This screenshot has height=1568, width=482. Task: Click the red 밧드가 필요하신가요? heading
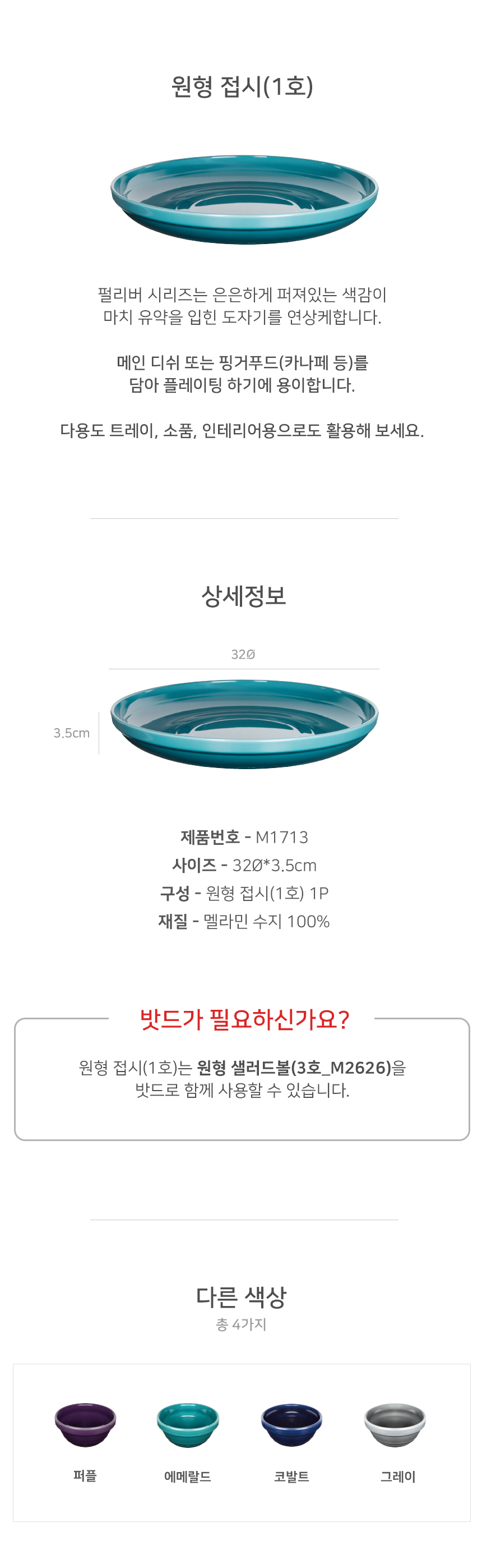[x=244, y=1019]
